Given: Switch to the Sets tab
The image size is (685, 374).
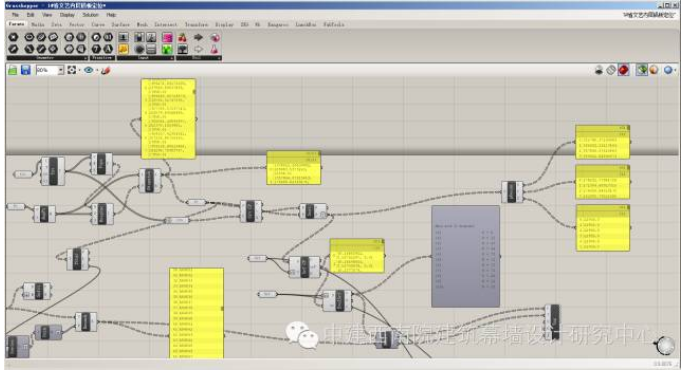Looking at the screenshot, I should click(57, 25).
